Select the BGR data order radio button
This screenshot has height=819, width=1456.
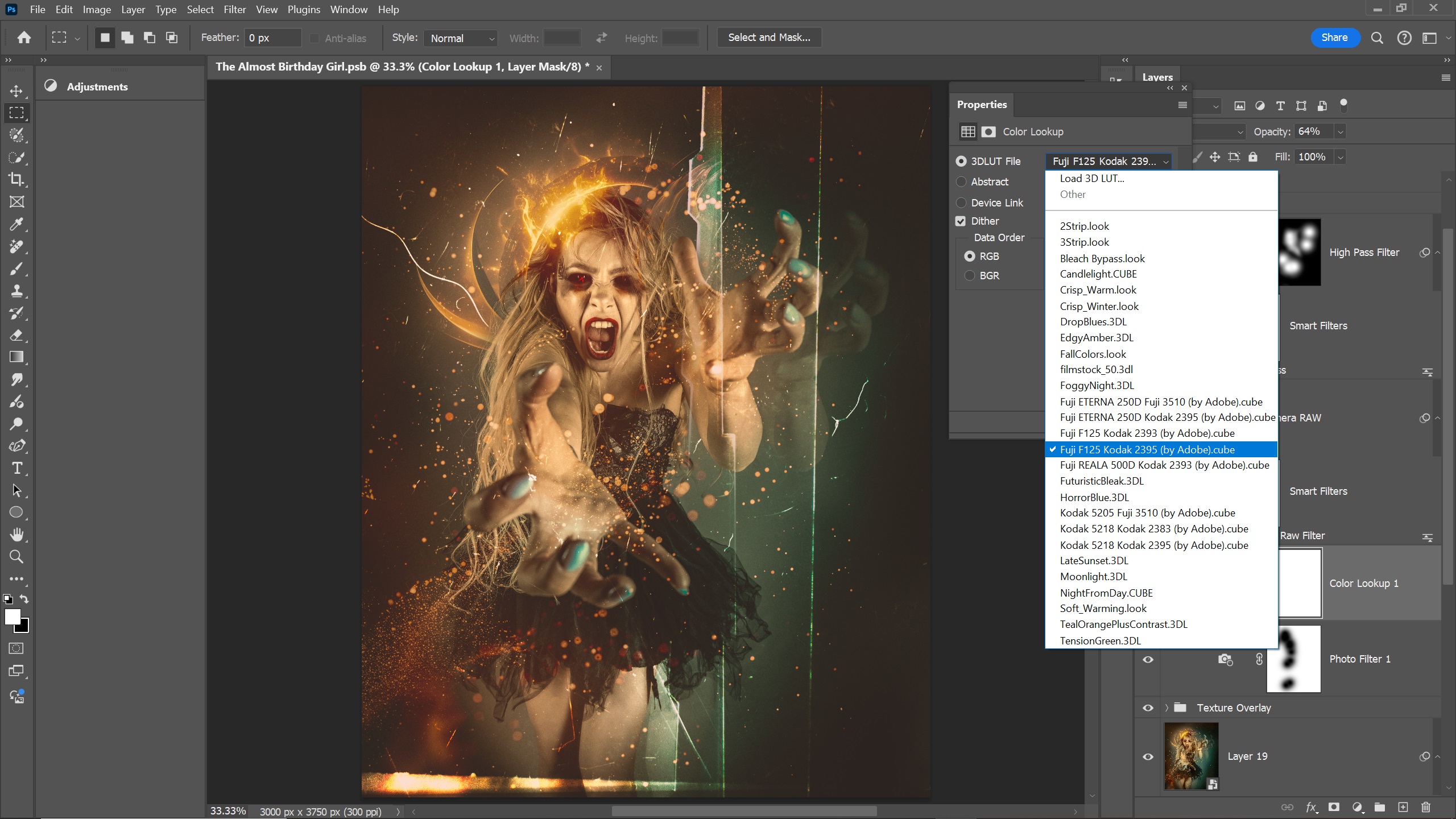pyautogui.click(x=970, y=276)
